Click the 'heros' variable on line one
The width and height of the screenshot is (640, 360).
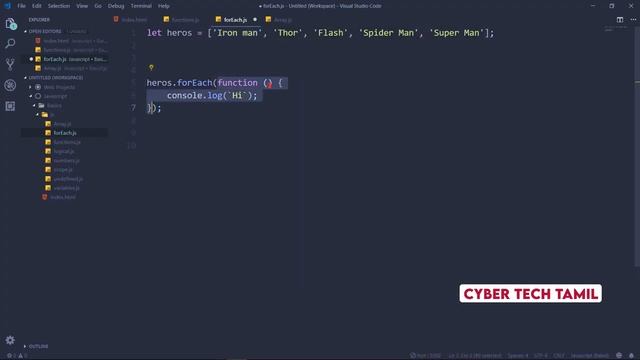pos(179,33)
